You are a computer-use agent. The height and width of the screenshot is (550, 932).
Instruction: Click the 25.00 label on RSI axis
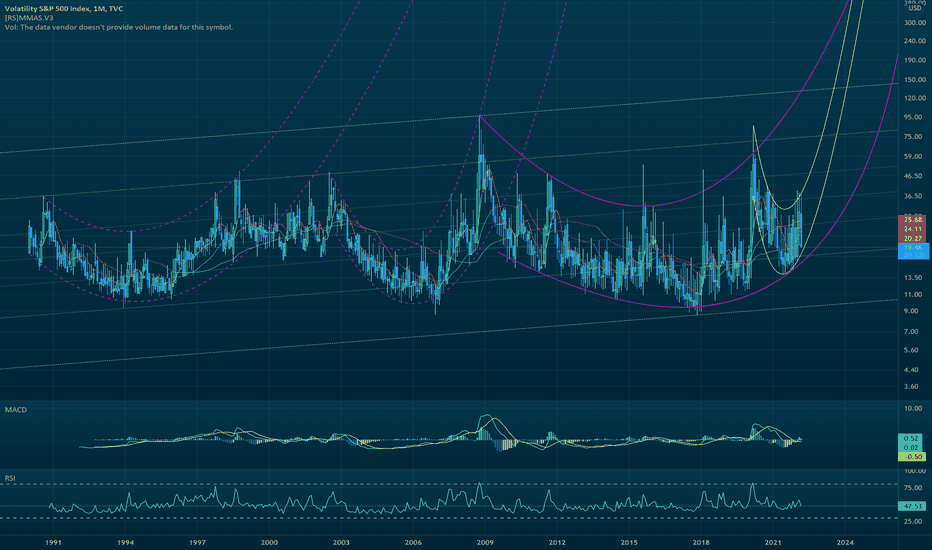tap(914, 521)
